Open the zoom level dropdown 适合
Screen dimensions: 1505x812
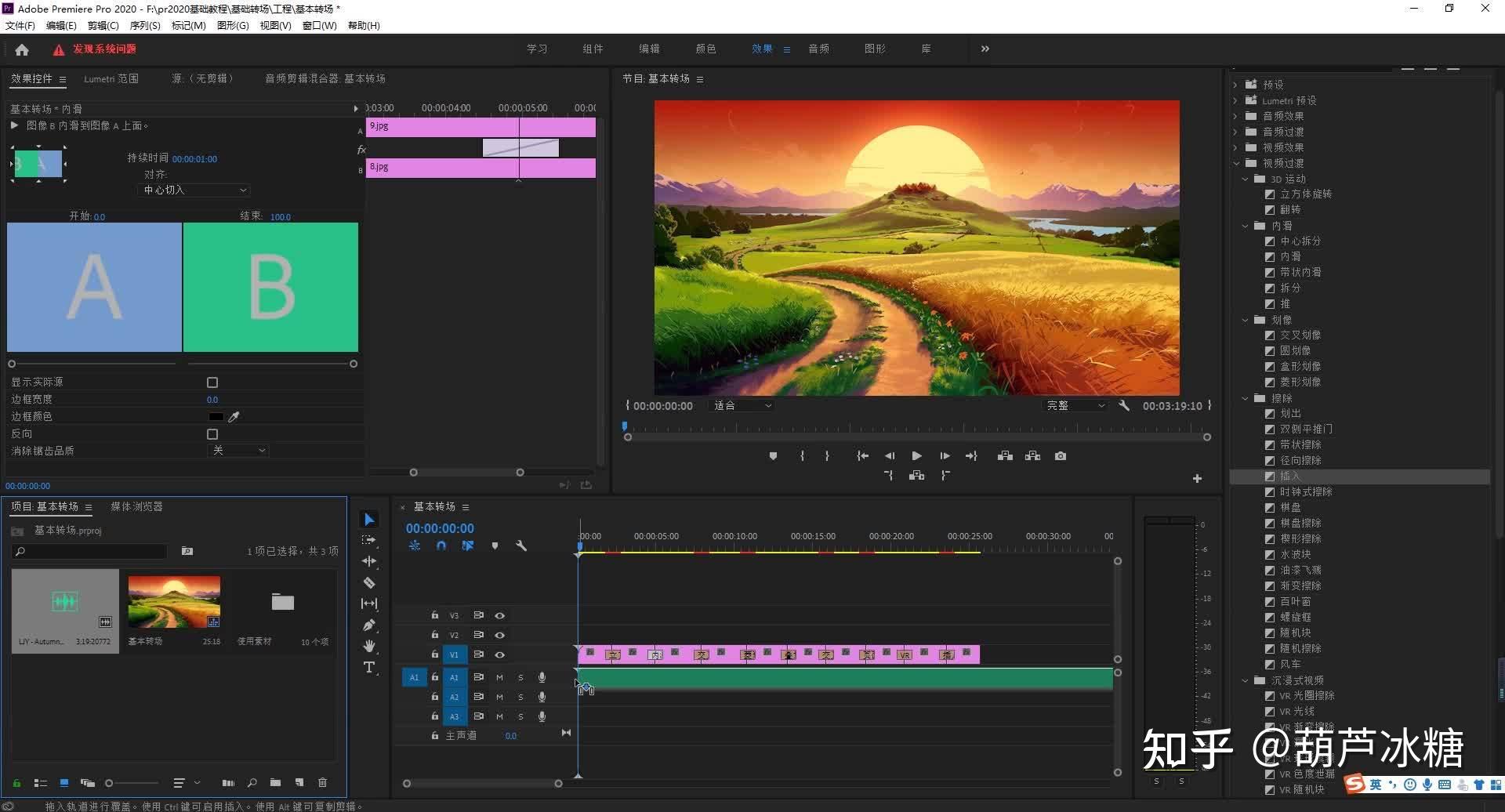pos(742,406)
